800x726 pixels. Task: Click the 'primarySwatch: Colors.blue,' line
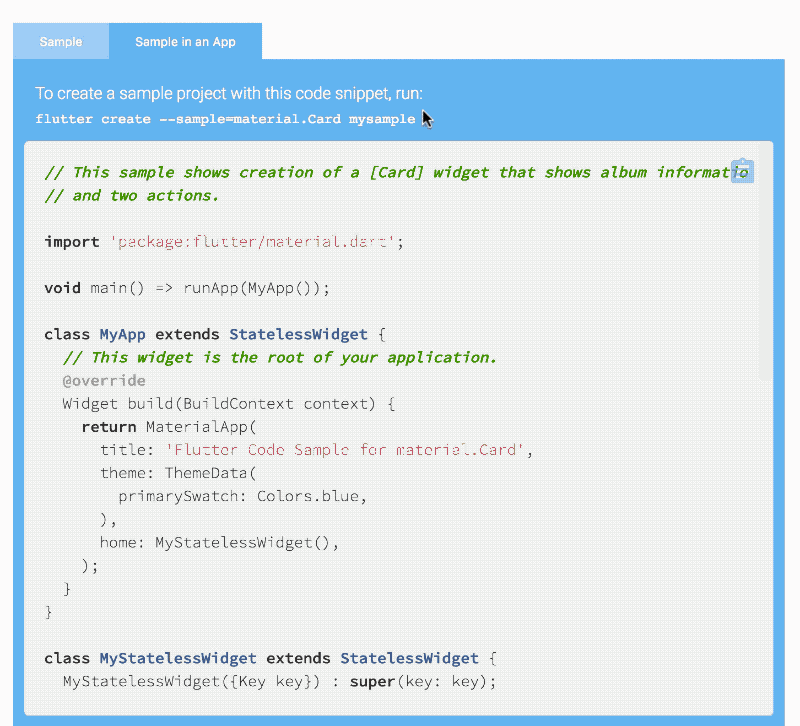pyautogui.click(x=242, y=496)
